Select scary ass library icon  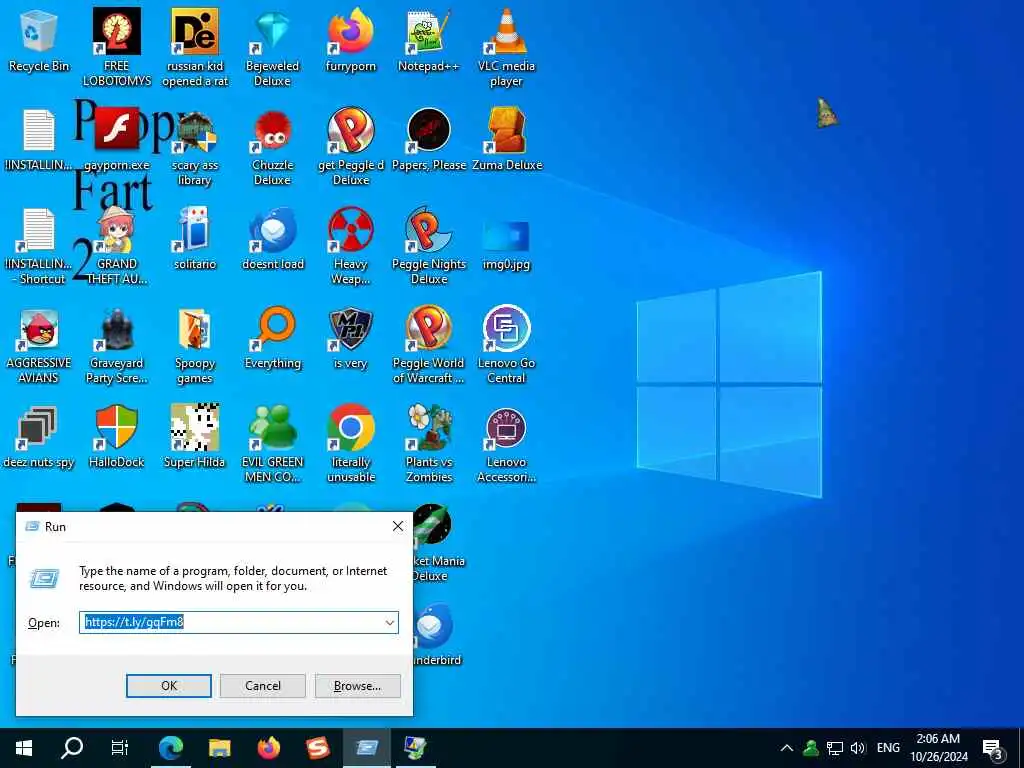[x=195, y=148]
